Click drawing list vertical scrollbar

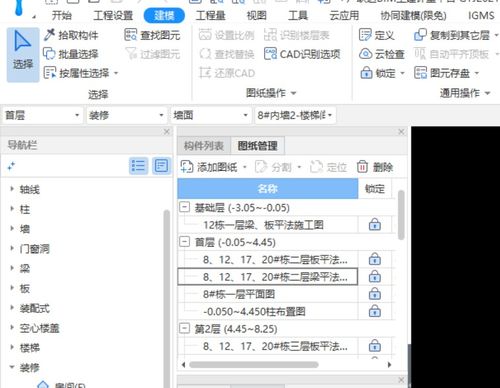(x=401, y=215)
